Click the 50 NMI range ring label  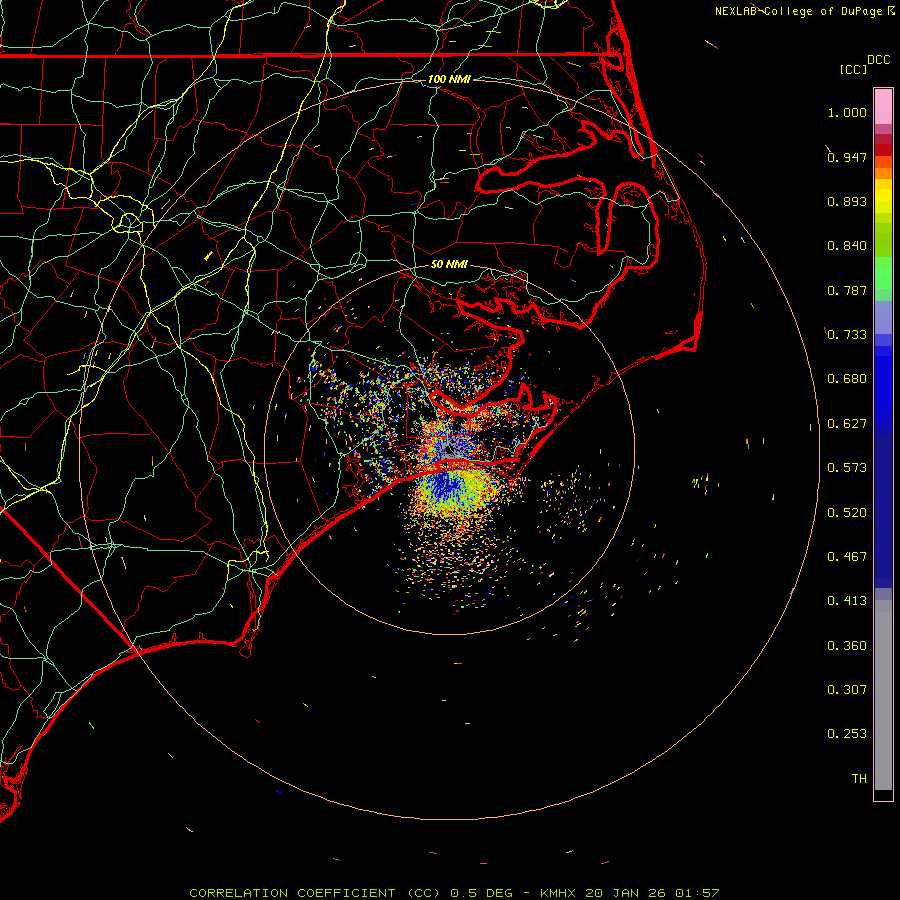pyautogui.click(x=449, y=265)
